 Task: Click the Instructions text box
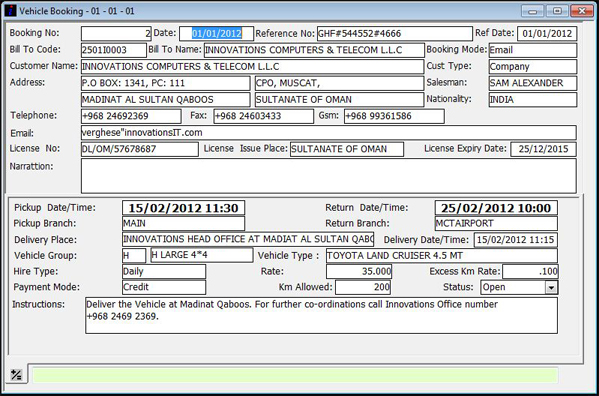pyautogui.click(x=321, y=315)
